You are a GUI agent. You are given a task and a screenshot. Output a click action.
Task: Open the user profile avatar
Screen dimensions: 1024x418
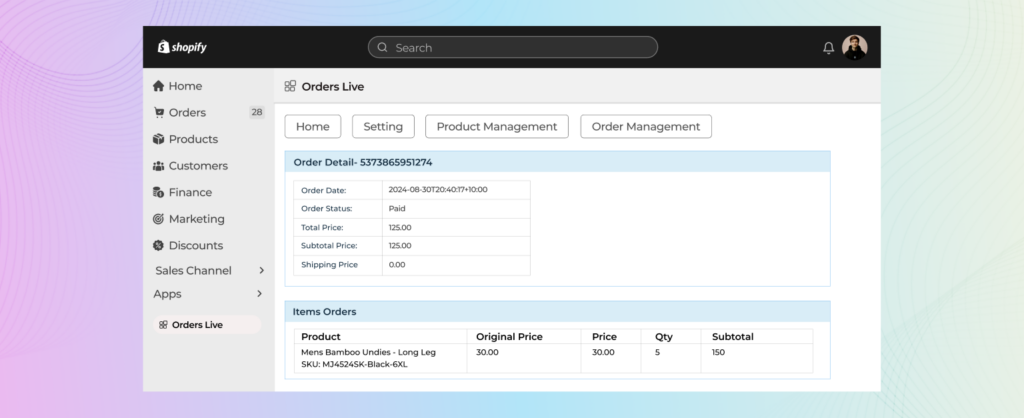coord(854,47)
